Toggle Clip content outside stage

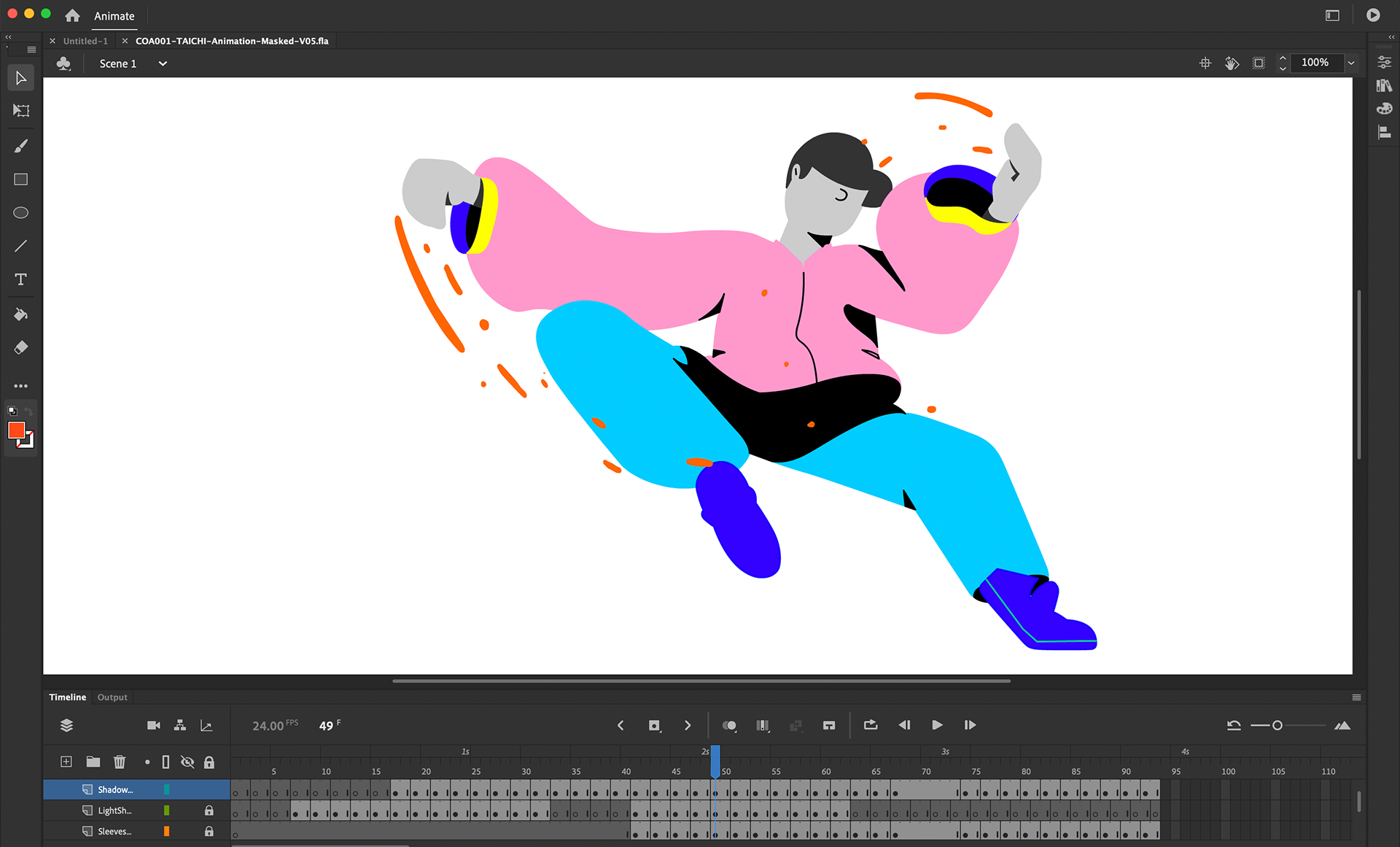click(x=1259, y=63)
